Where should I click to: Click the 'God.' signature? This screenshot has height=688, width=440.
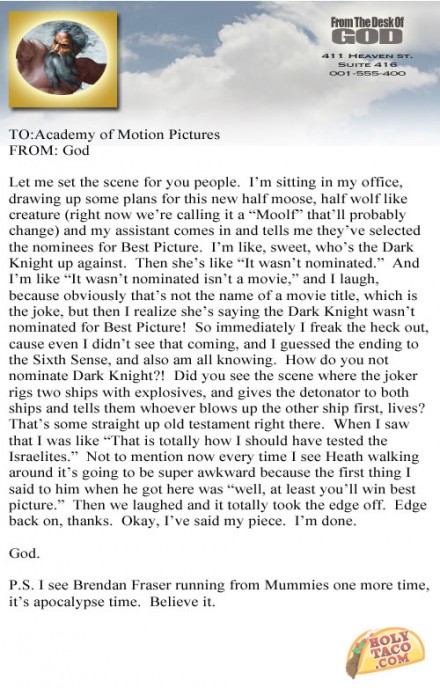(25, 553)
